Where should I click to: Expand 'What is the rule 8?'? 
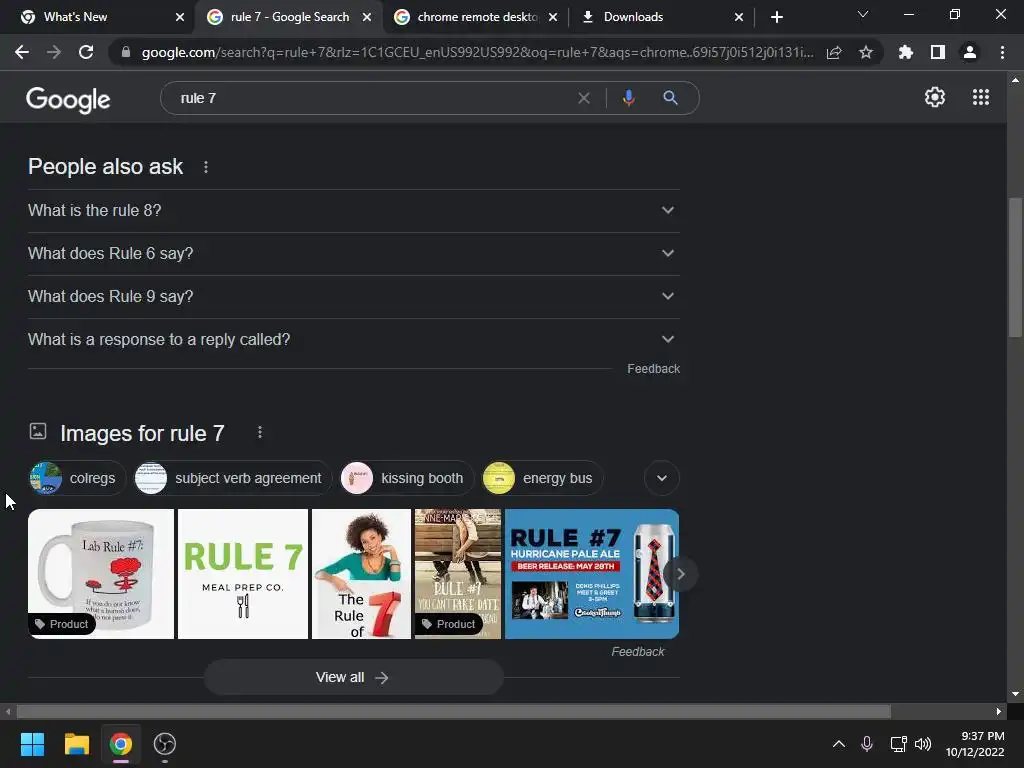click(353, 210)
